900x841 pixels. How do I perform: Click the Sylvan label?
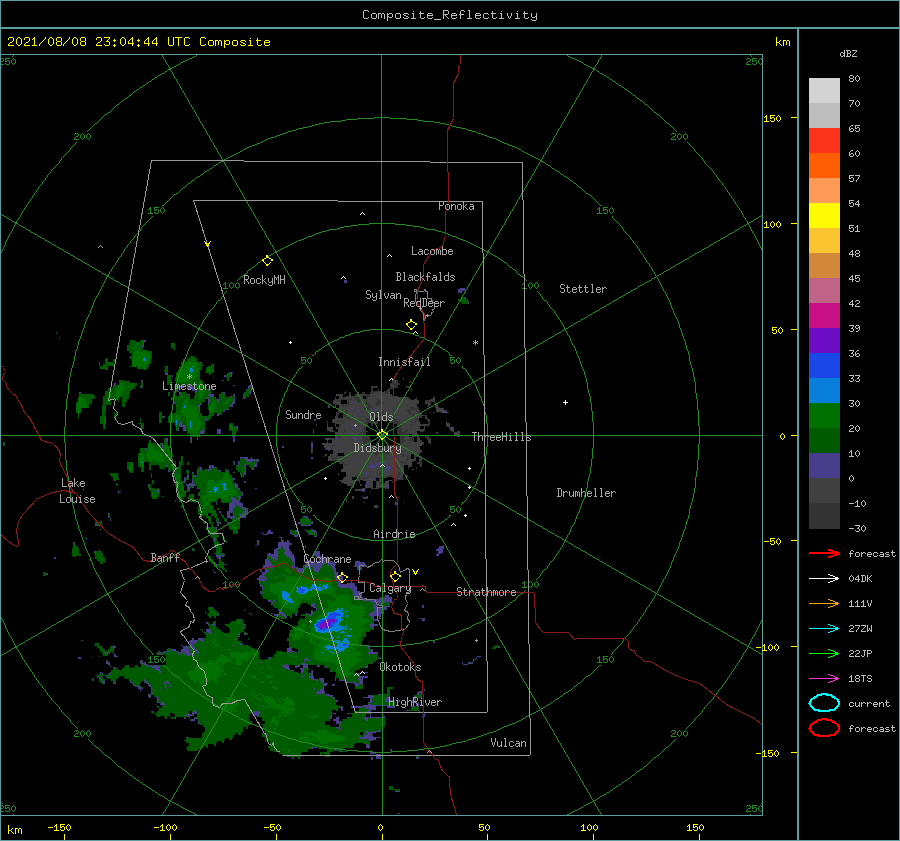tap(383, 295)
